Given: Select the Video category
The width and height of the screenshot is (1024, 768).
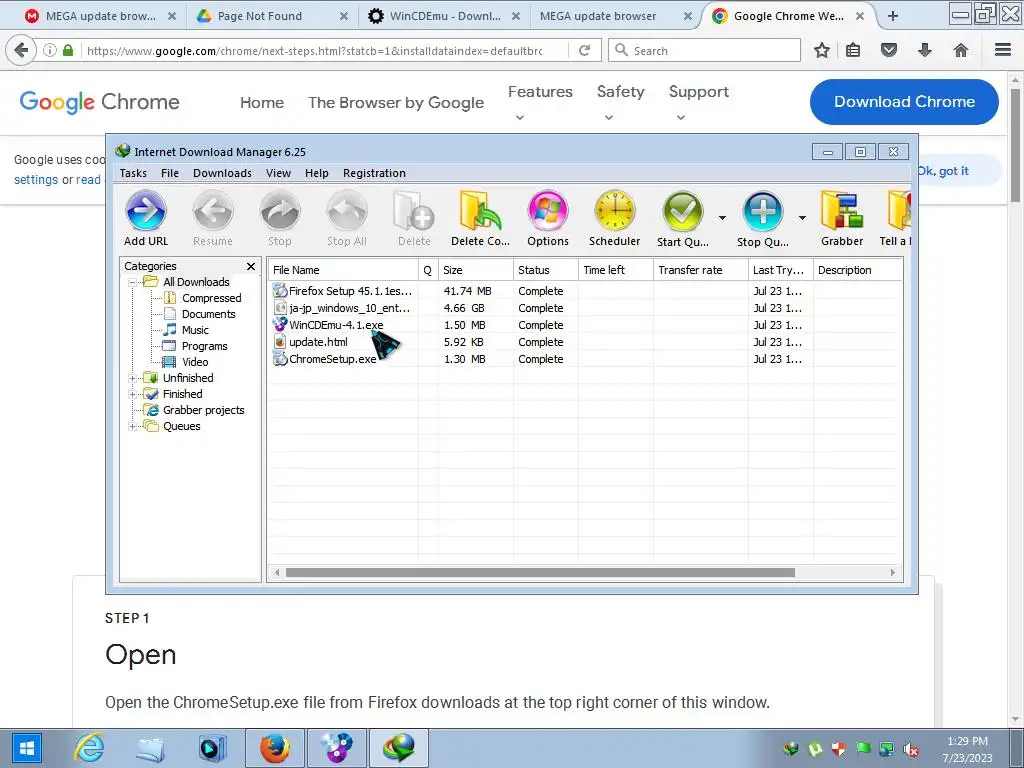Looking at the screenshot, I should (x=195, y=362).
